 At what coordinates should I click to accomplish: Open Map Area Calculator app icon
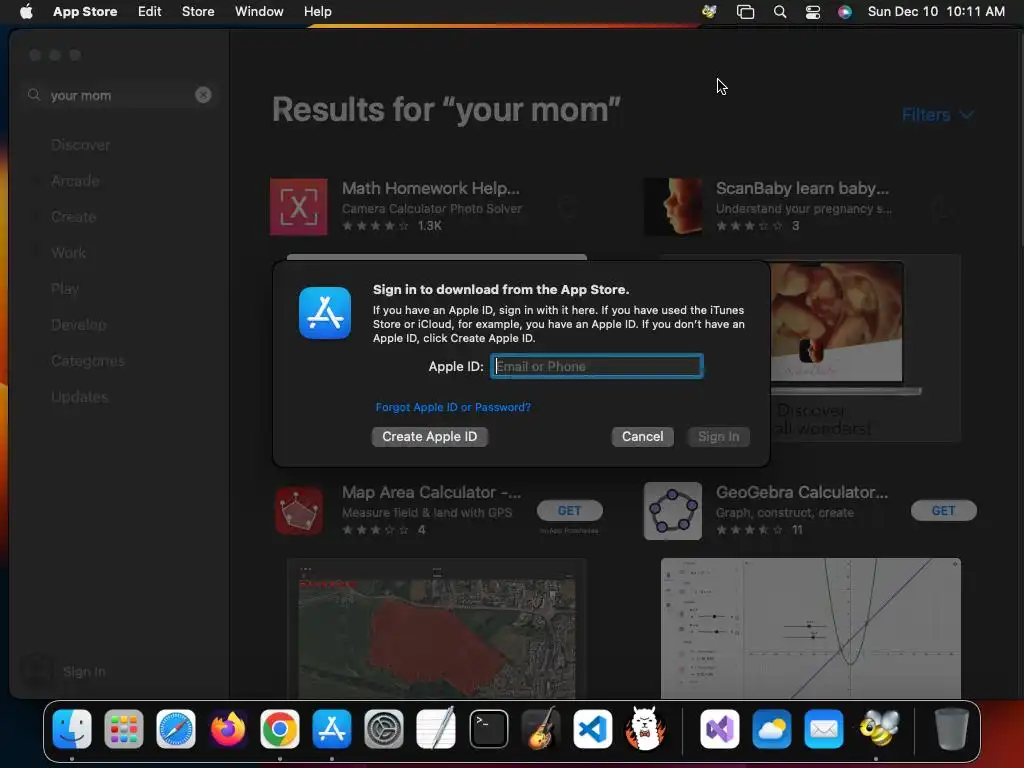[298, 511]
